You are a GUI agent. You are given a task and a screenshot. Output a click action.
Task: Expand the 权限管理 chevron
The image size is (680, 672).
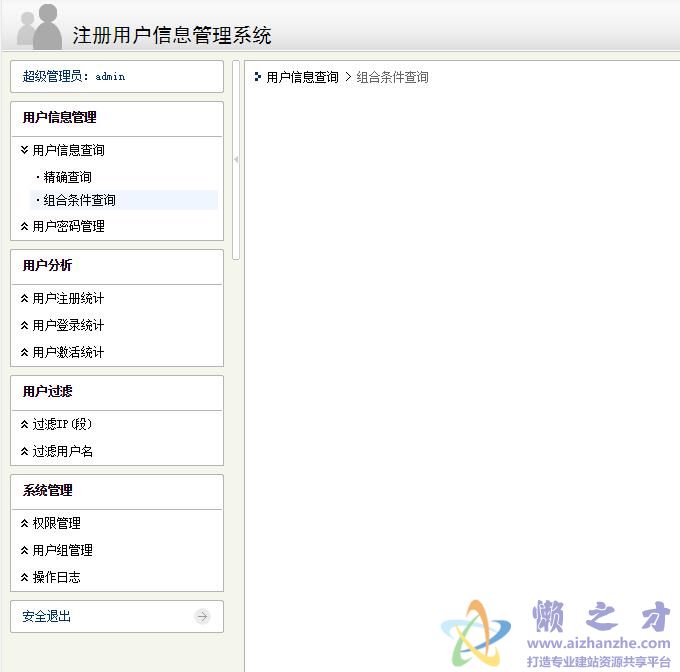[x=24, y=523]
